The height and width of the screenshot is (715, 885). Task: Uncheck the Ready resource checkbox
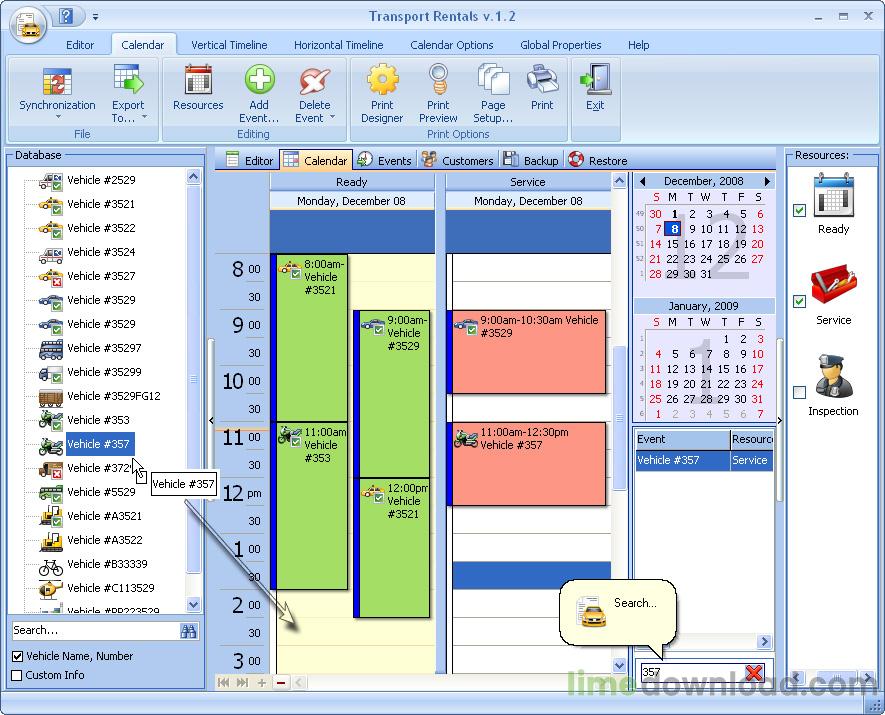[799, 210]
